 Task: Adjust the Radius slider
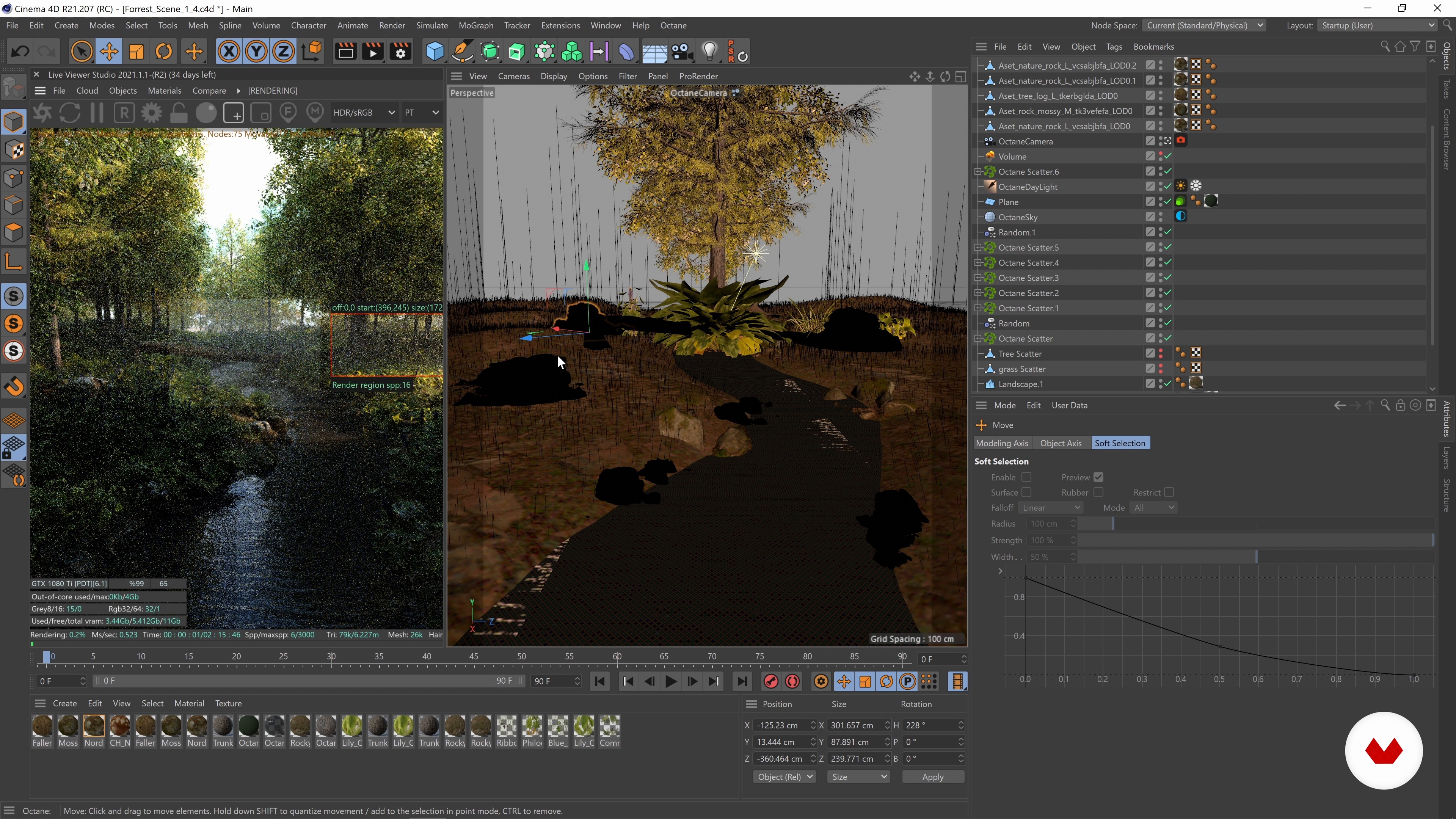(x=1256, y=524)
